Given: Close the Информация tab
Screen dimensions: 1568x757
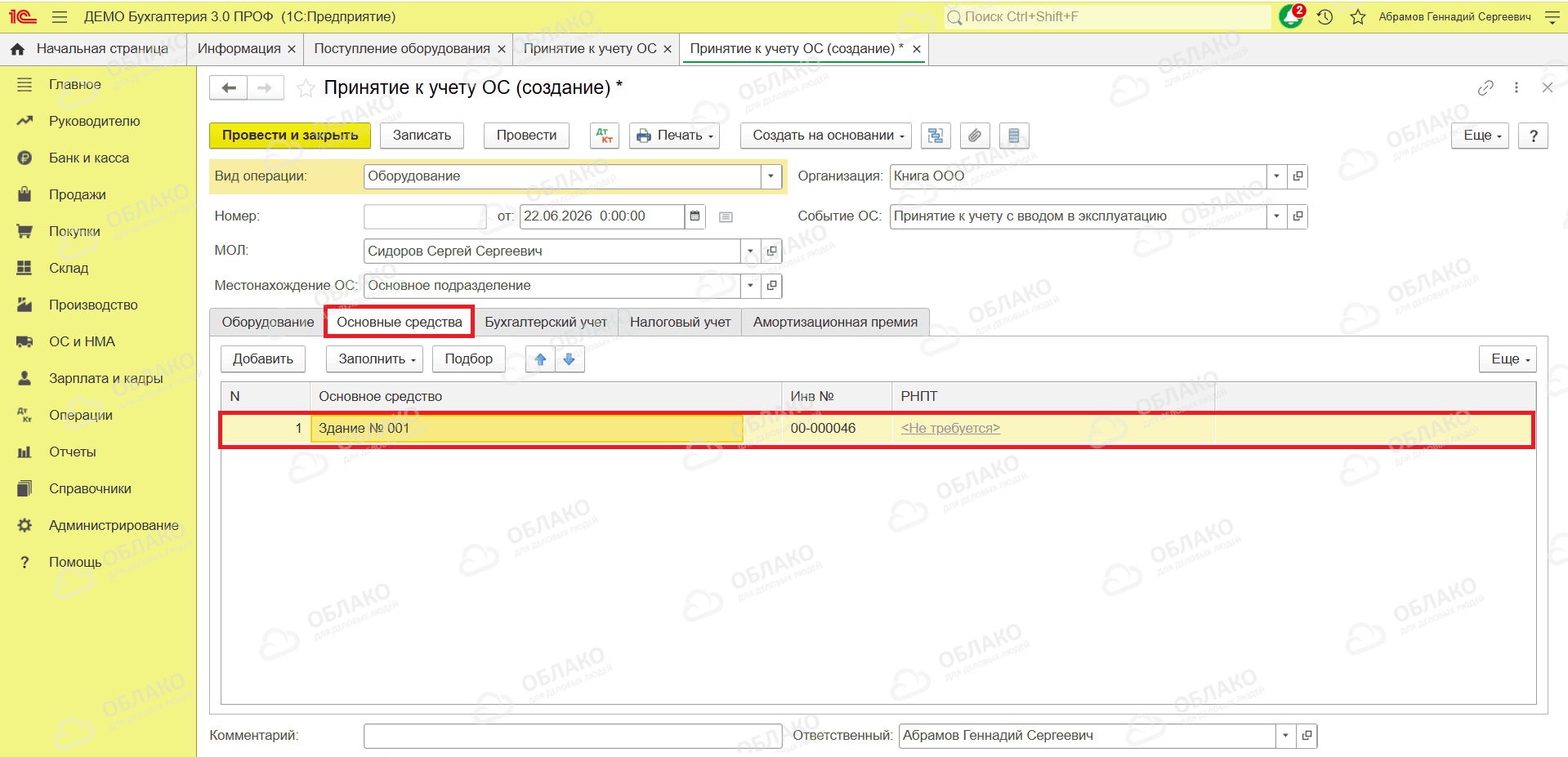Looking at the screenshot, I should 292,49.
